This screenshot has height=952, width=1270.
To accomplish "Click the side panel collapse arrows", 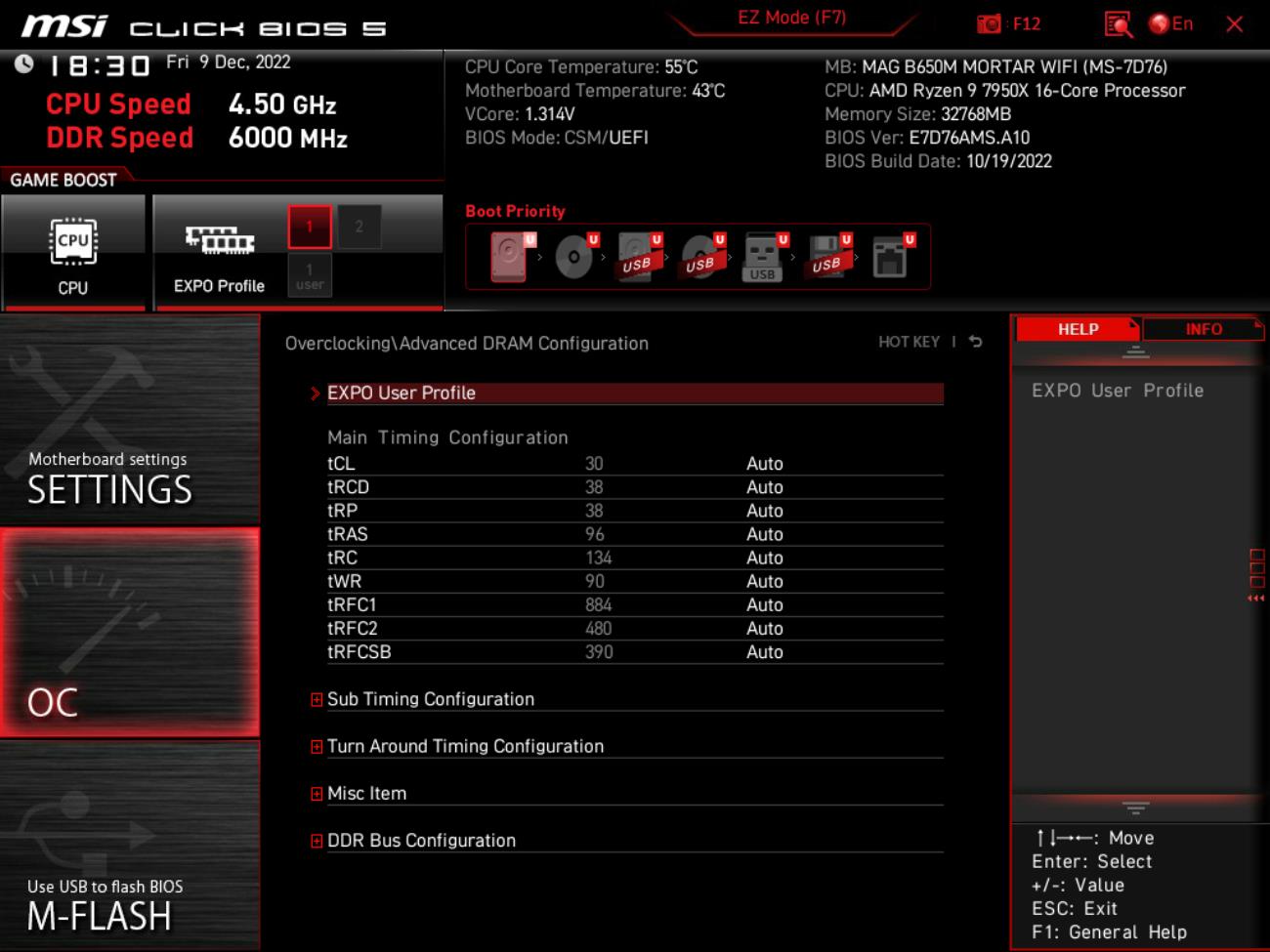I will coord(1255,599).
